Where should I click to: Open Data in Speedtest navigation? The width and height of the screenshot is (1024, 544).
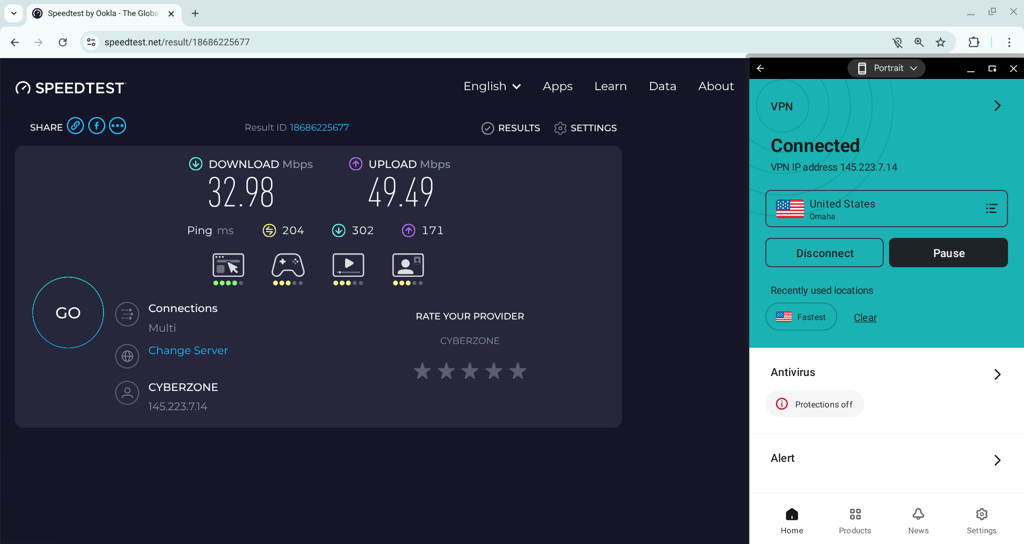pos(662,86)
